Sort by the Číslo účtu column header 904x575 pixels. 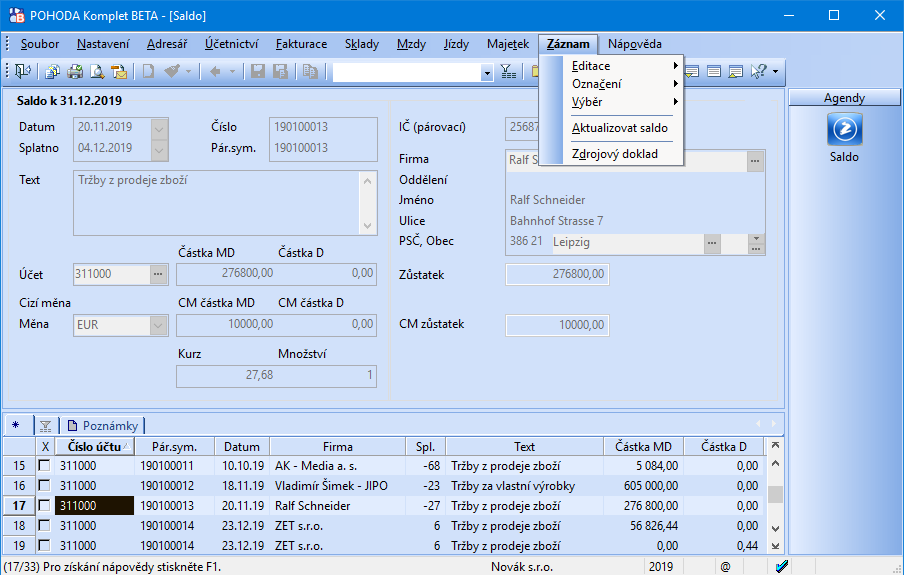(95, 446)
